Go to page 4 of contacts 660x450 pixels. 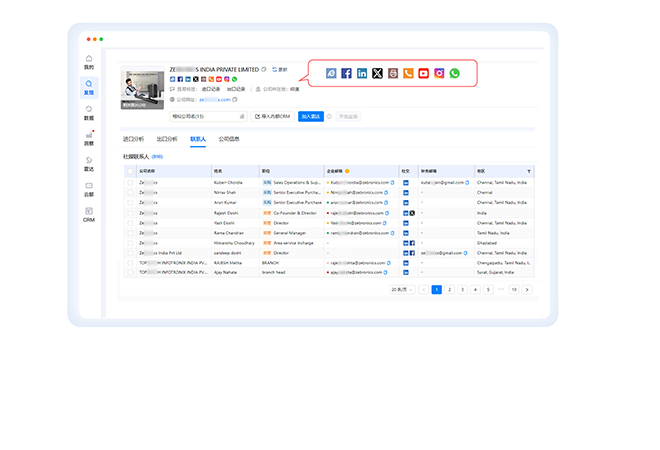coord(475,290)
